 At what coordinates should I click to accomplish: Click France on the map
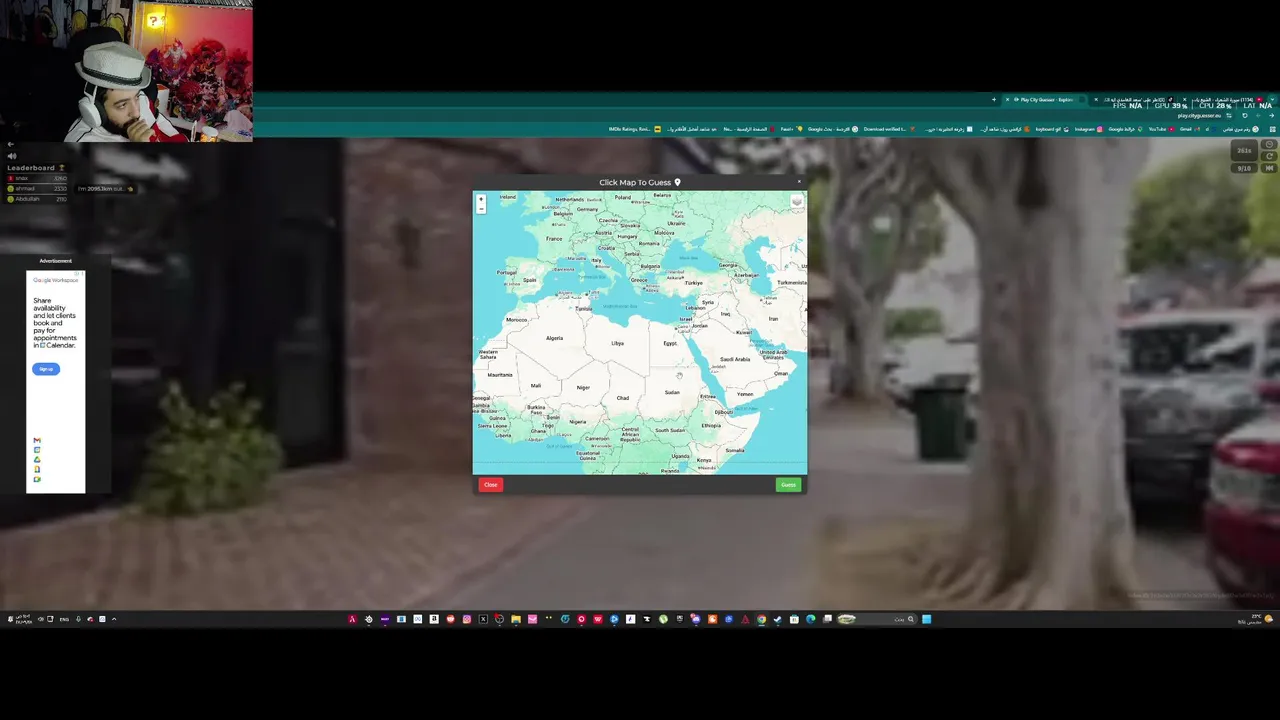(554, 238)
